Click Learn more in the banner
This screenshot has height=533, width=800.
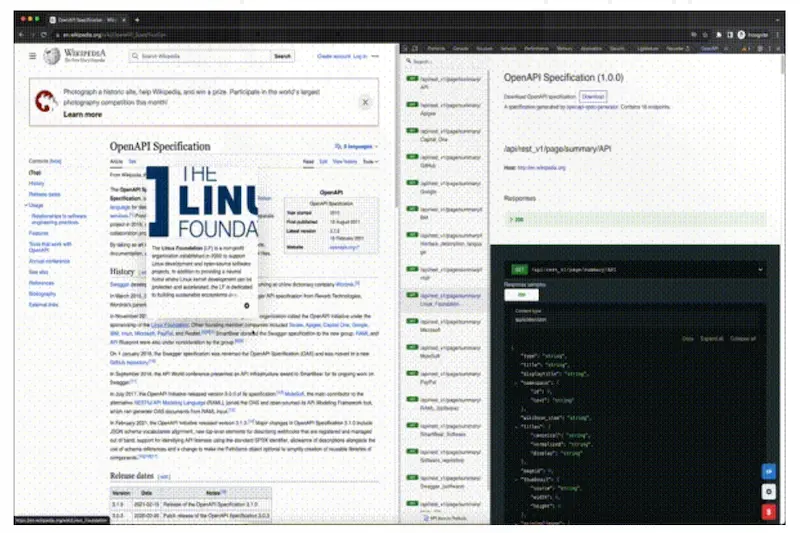(83, 114)
